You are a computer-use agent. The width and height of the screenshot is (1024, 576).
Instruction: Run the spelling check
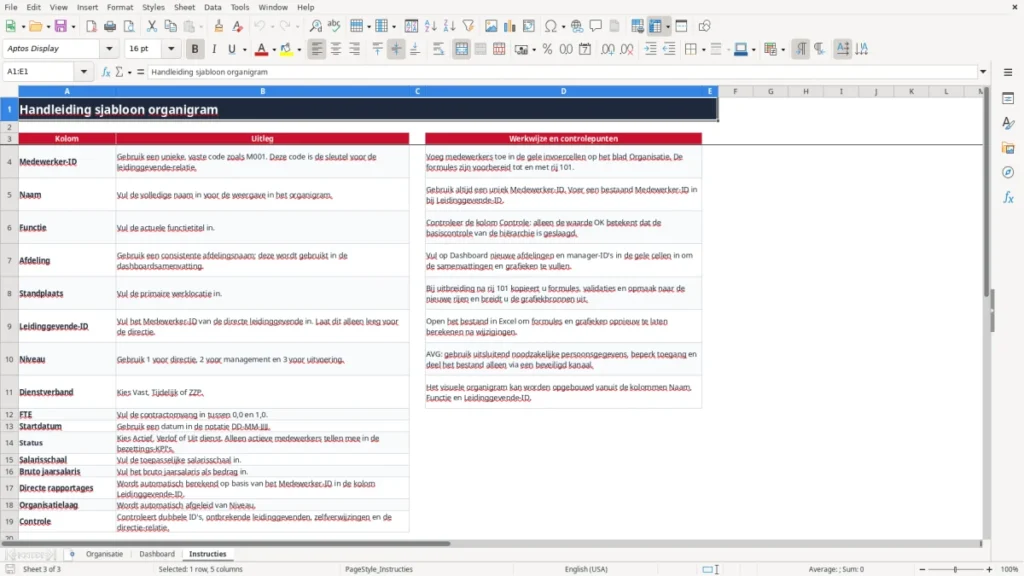[334, 26]
